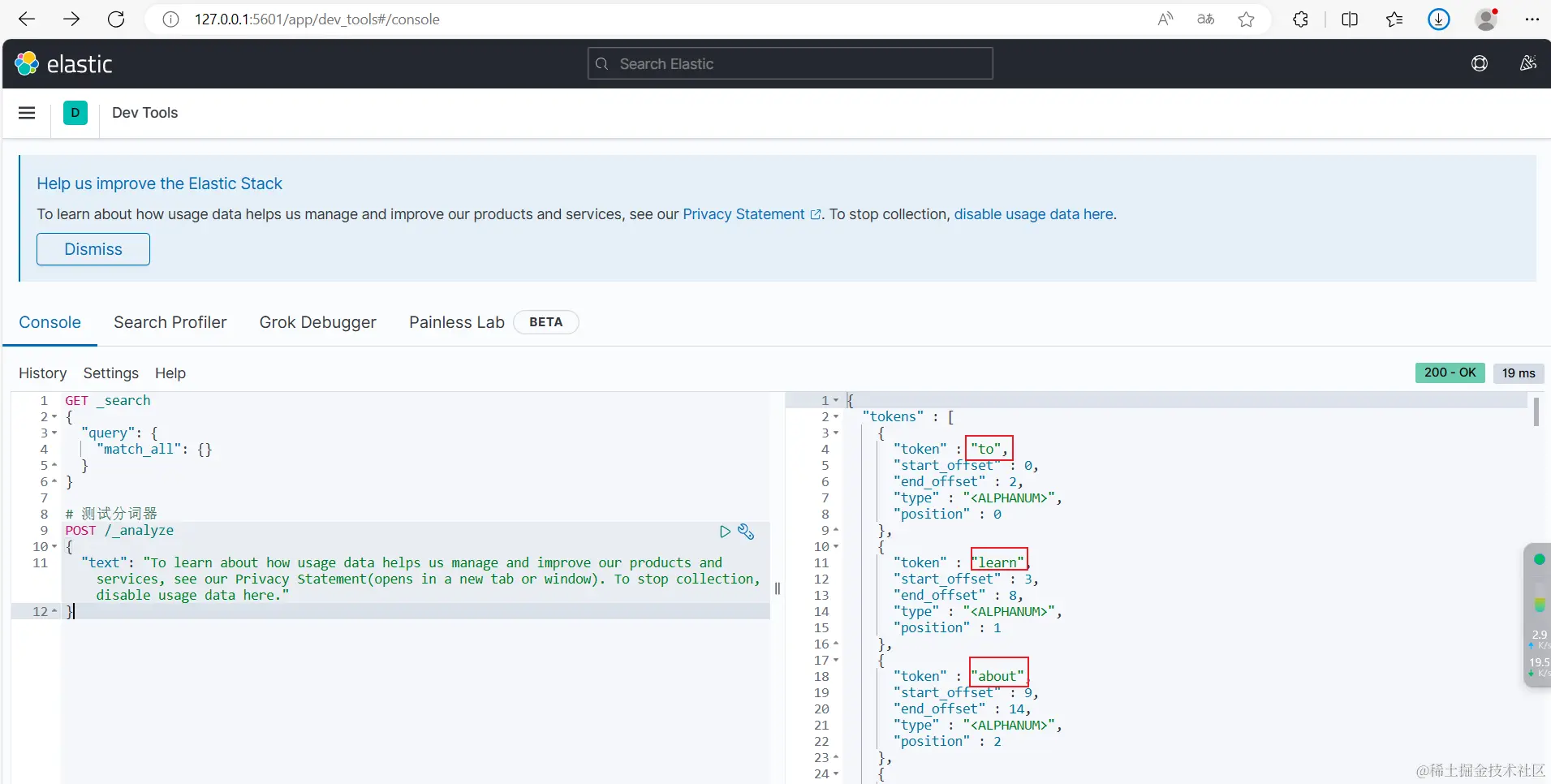Open console Settings
Screen dimensions: 1551x784
point(111,373)
